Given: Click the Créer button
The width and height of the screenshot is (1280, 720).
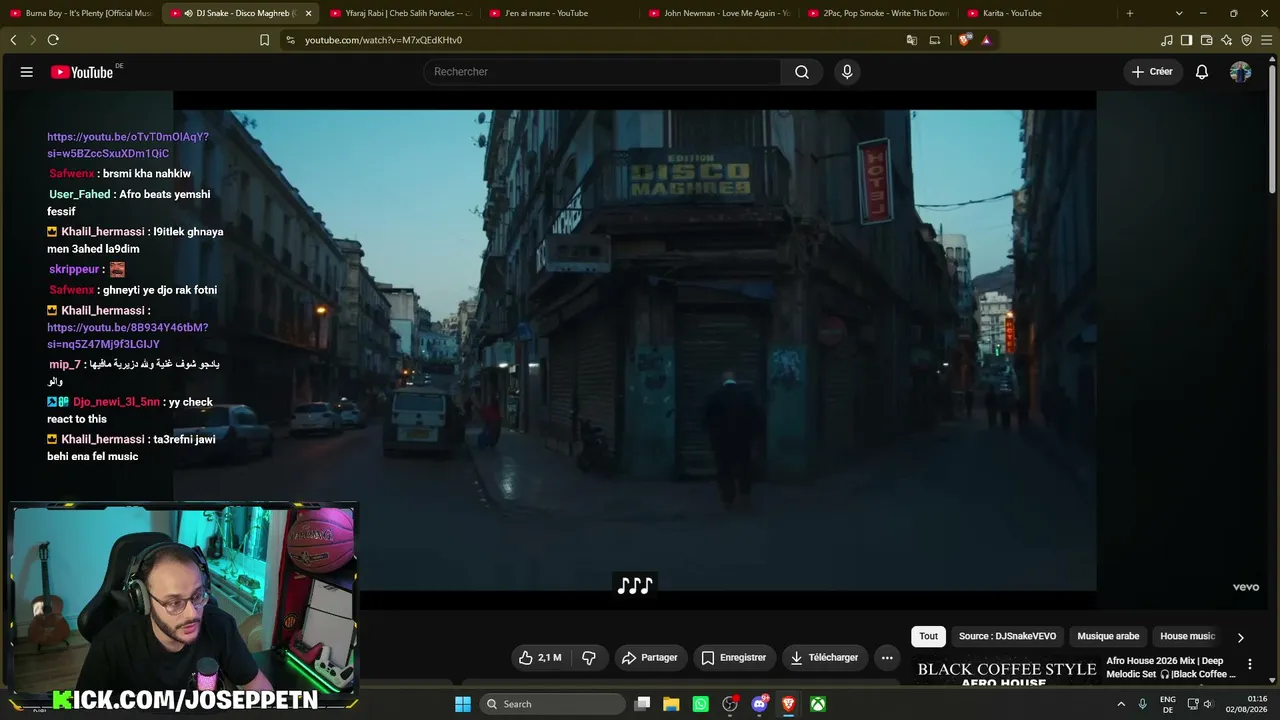Looking at the screenshot, I should pyautogui.click(x=1152, y=72).
